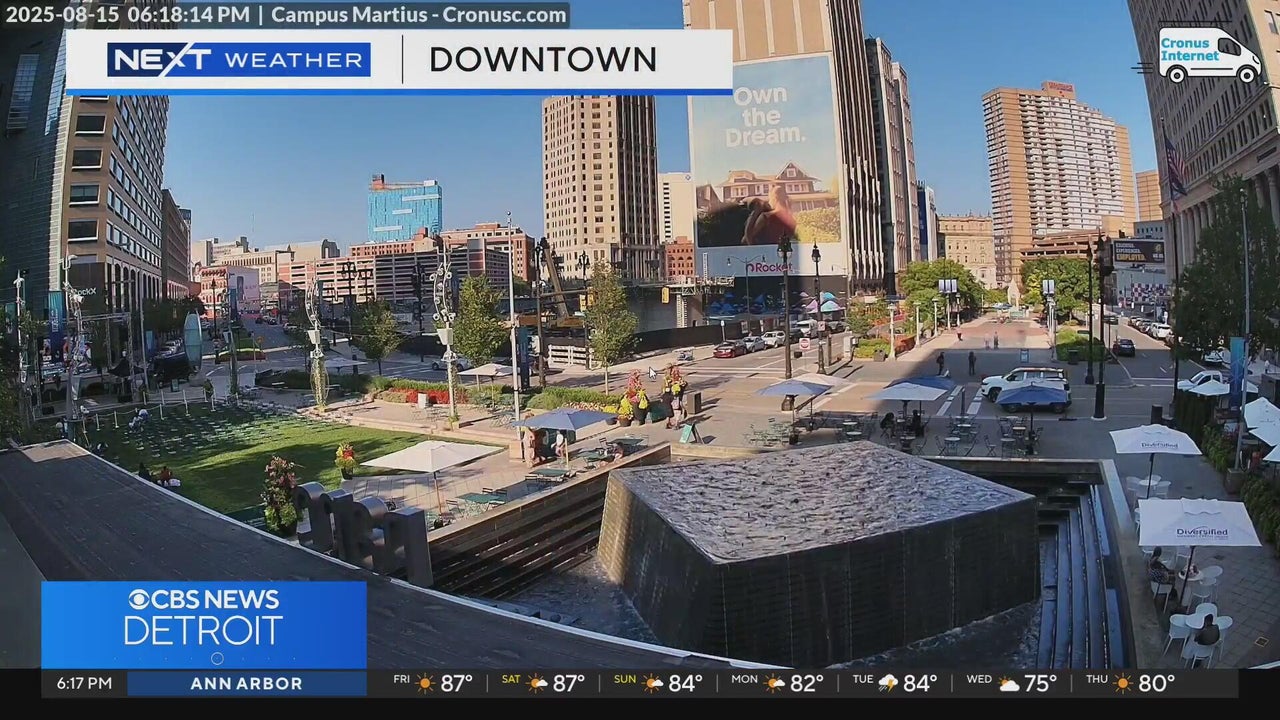The height and width of the screenshot is (720, 1280).
Task: Click the NEXT Weather logo badge
Action: pyautogui.click(x=238, y=60)
